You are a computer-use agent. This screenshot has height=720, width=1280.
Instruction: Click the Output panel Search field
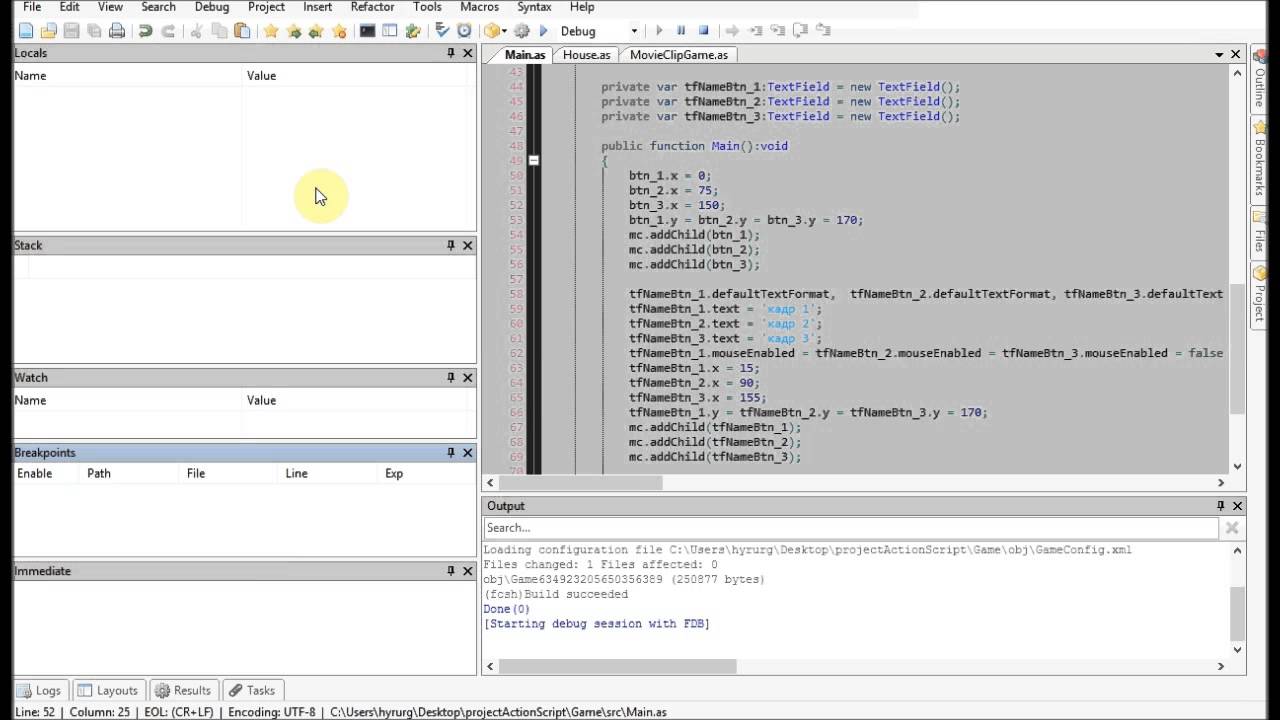tap(851, 528)
